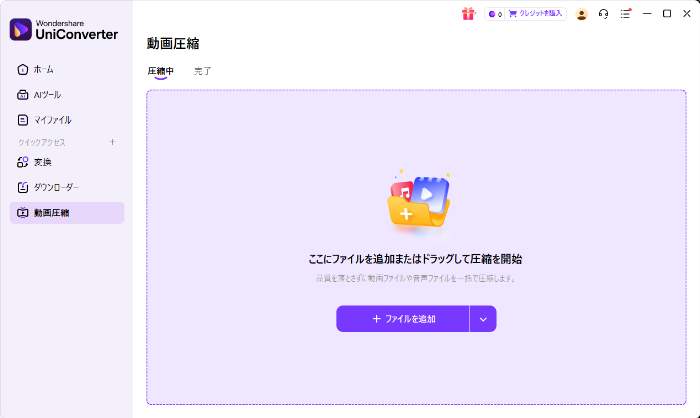700x418 pixels.
Task: Open the gift box promotion icon
Action: coord(468,14)
